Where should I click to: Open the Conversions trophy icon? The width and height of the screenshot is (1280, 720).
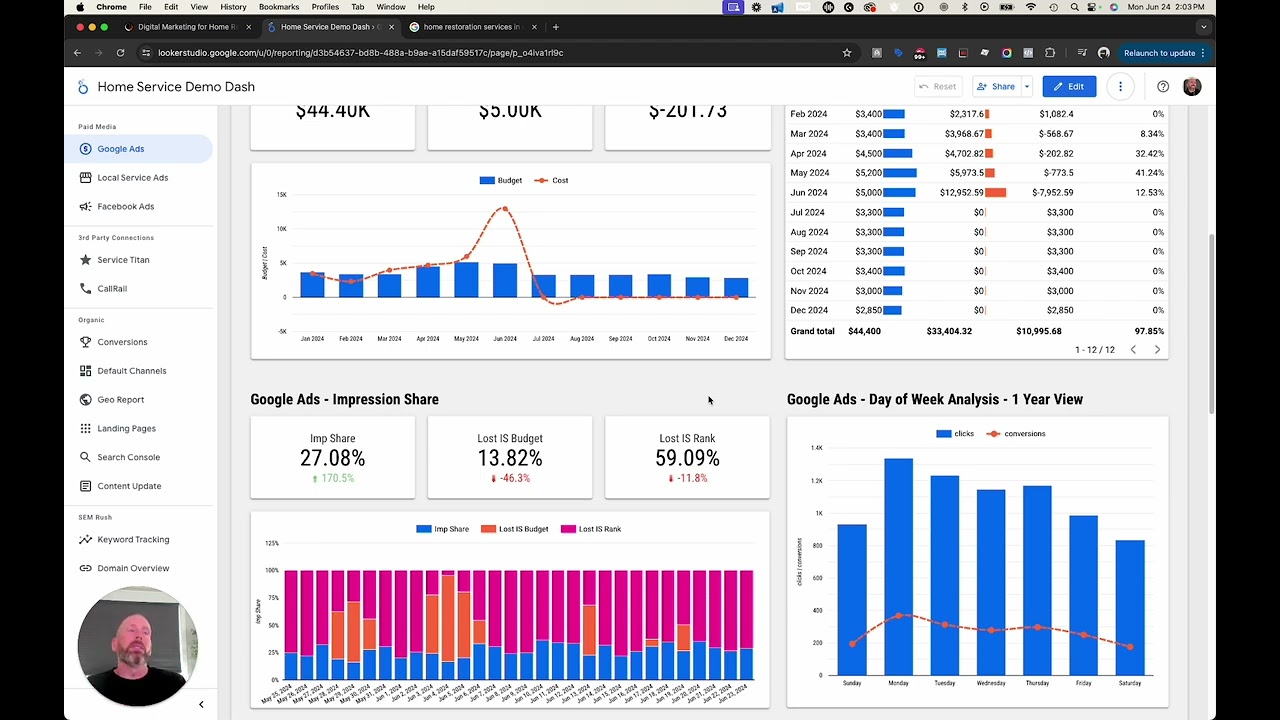point(87,342)
